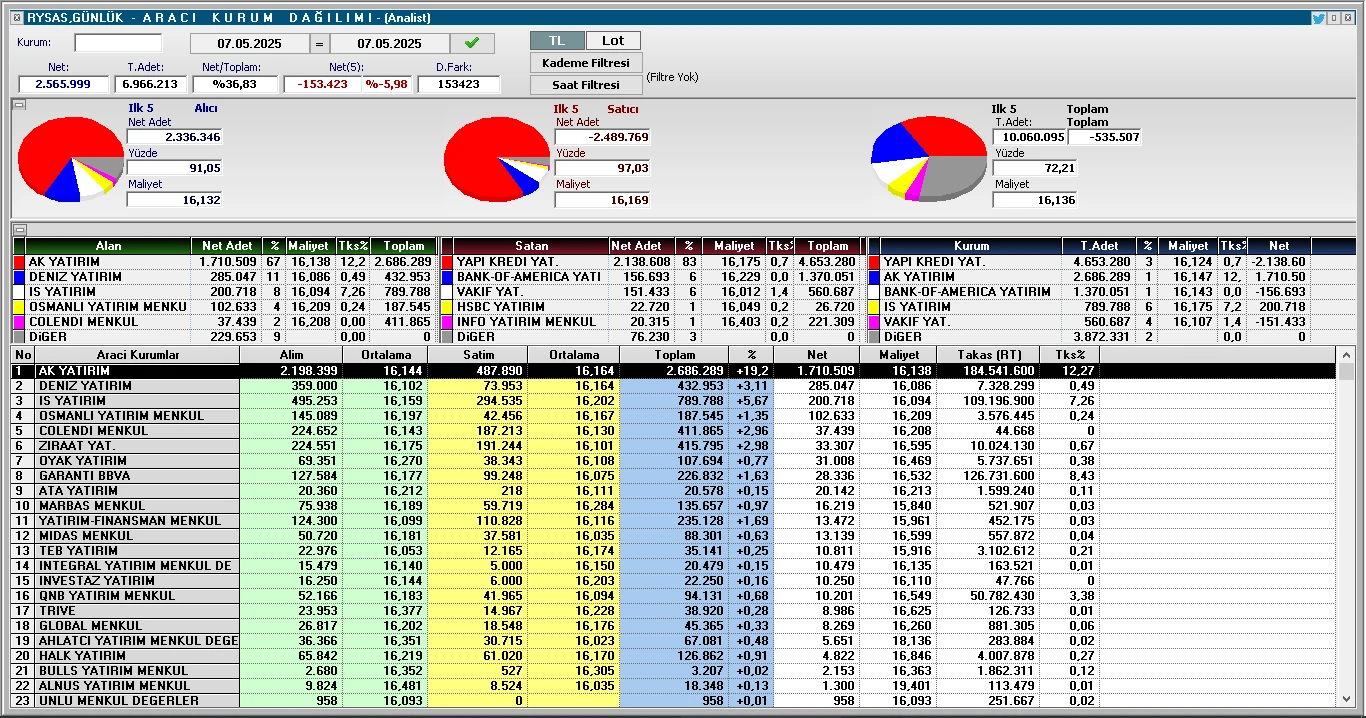
Task: Click the equals sign between dates
Action: [x=319, y=43]
